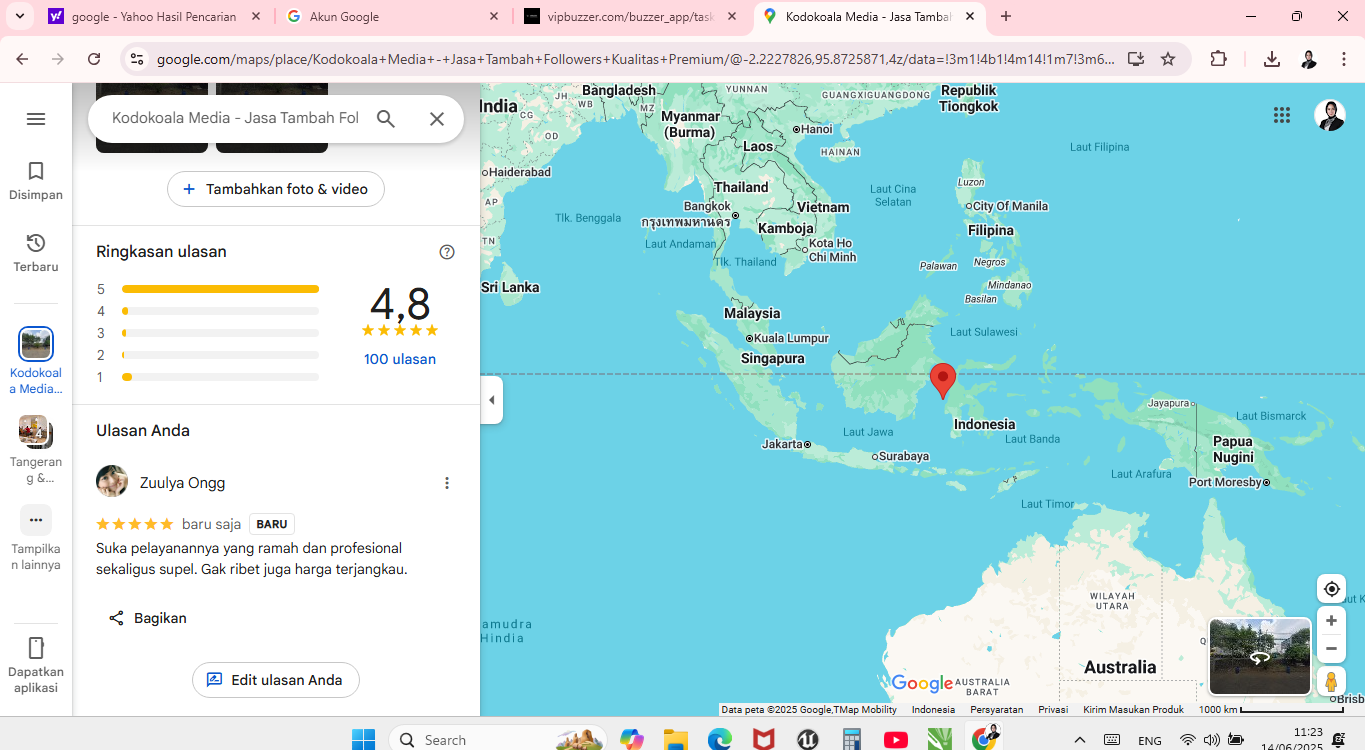Click the show my location button
Screen dimensions: 1365x750
(x=1331, y=589)
